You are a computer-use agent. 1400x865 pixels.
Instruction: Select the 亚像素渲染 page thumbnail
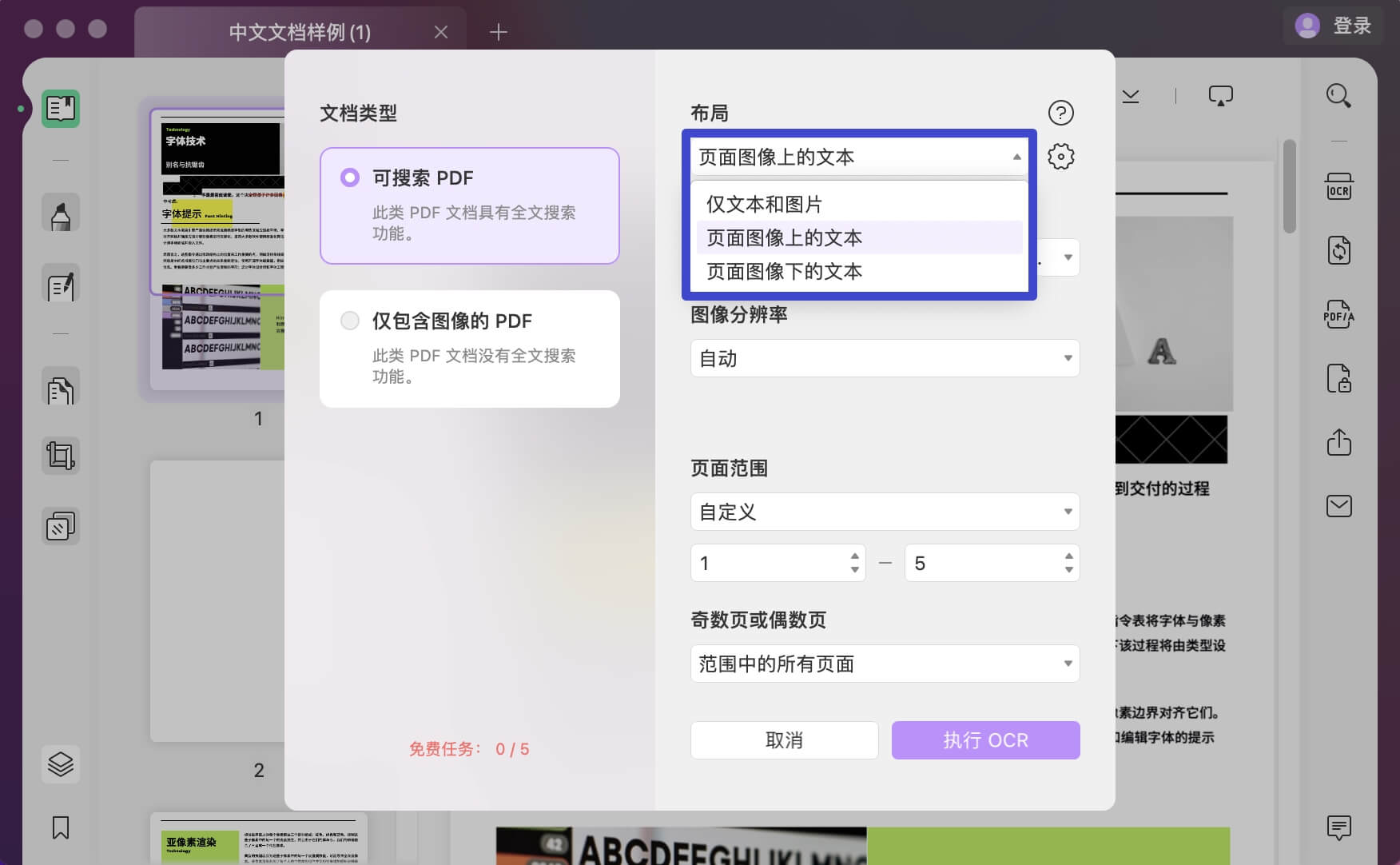click(x=259, y=839)
